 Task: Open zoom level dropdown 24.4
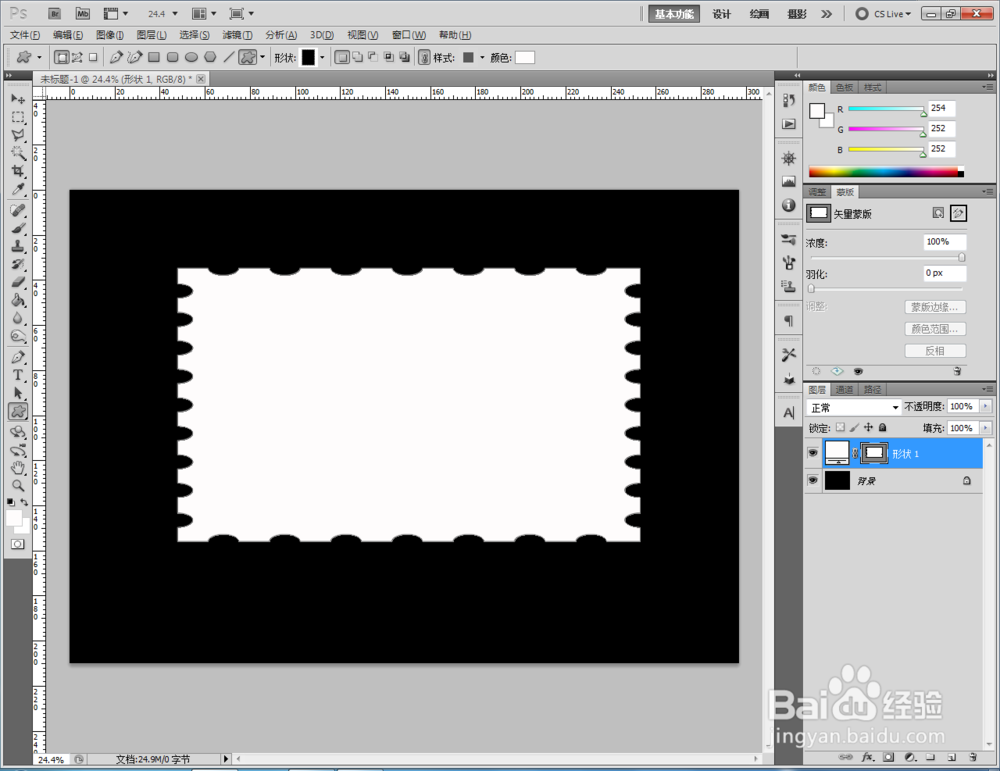(175, 13)
